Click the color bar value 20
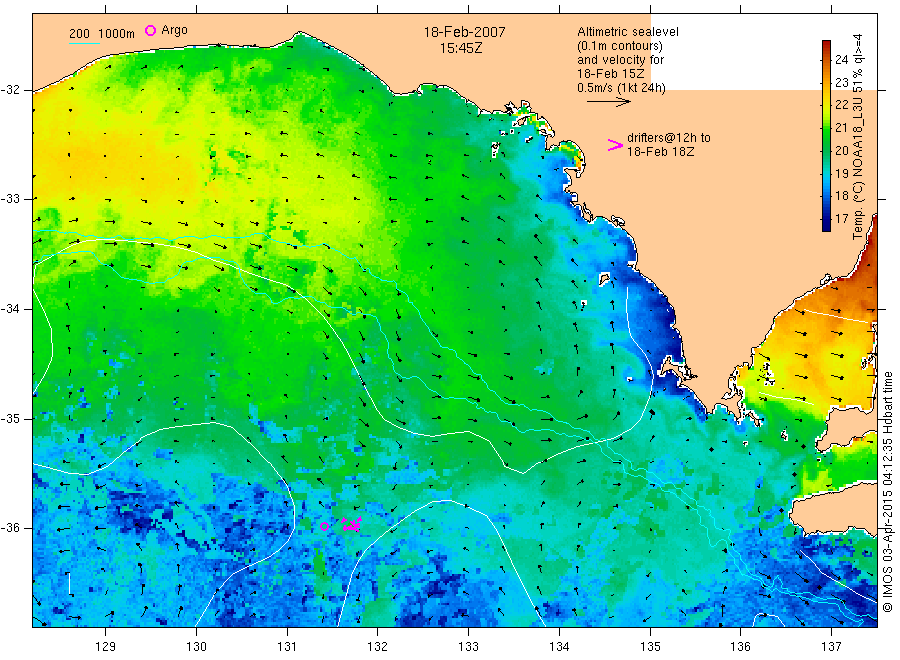Image resolution: width=900 pixels, height=660 pixels. click(841, 150)
